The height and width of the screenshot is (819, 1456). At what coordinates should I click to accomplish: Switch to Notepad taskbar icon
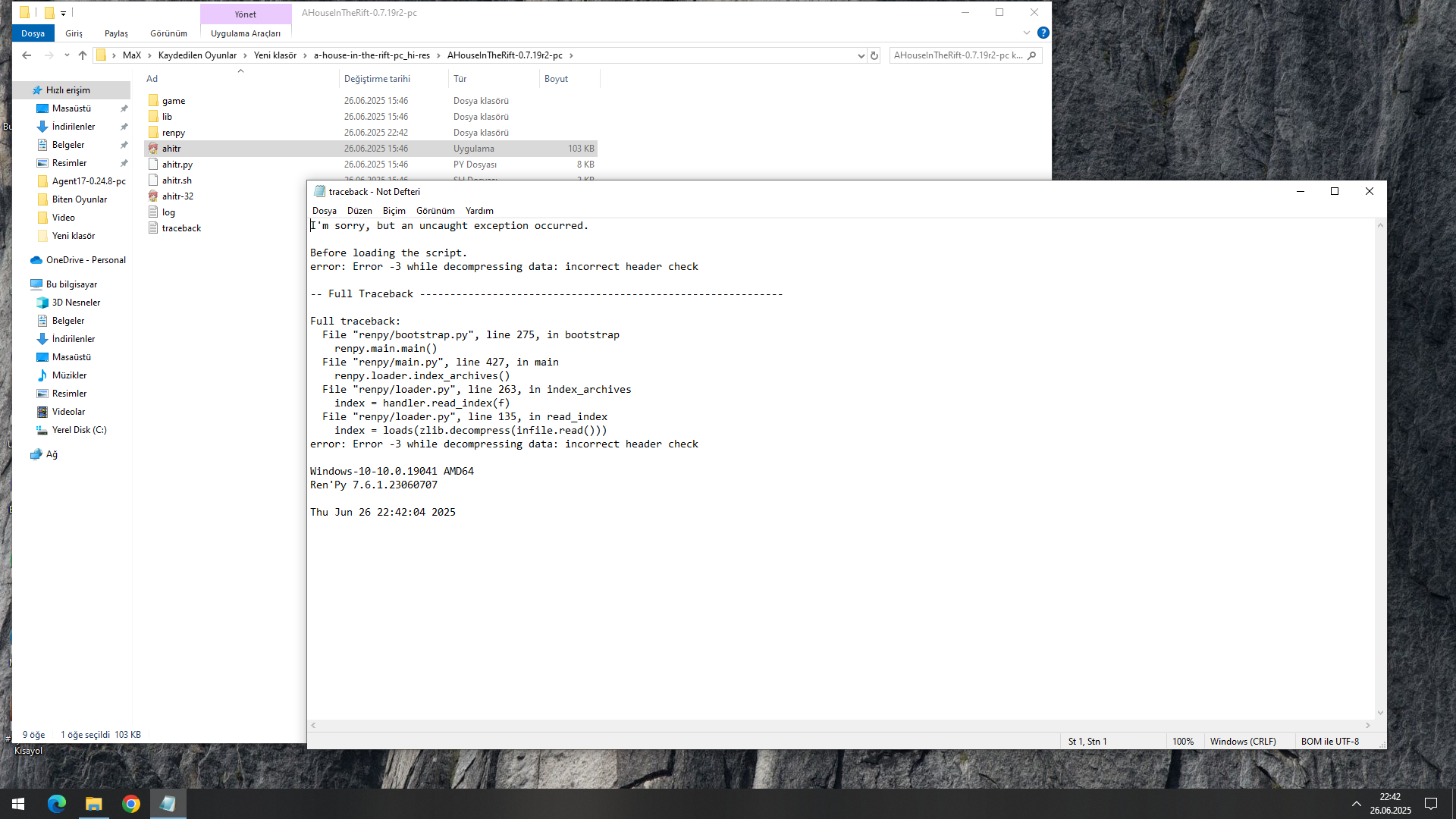point(168,804)
